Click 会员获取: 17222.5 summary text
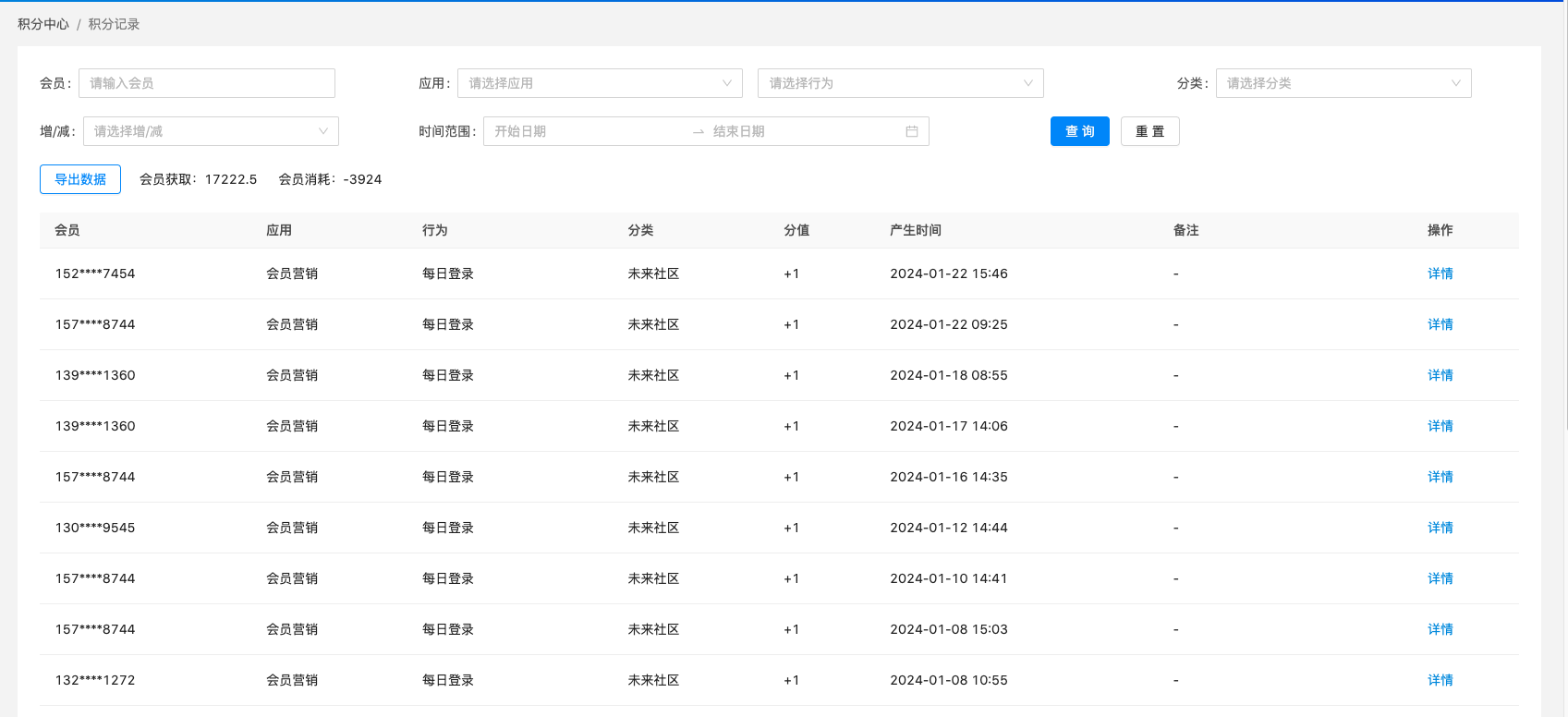1568x717 pixels. 198,179
